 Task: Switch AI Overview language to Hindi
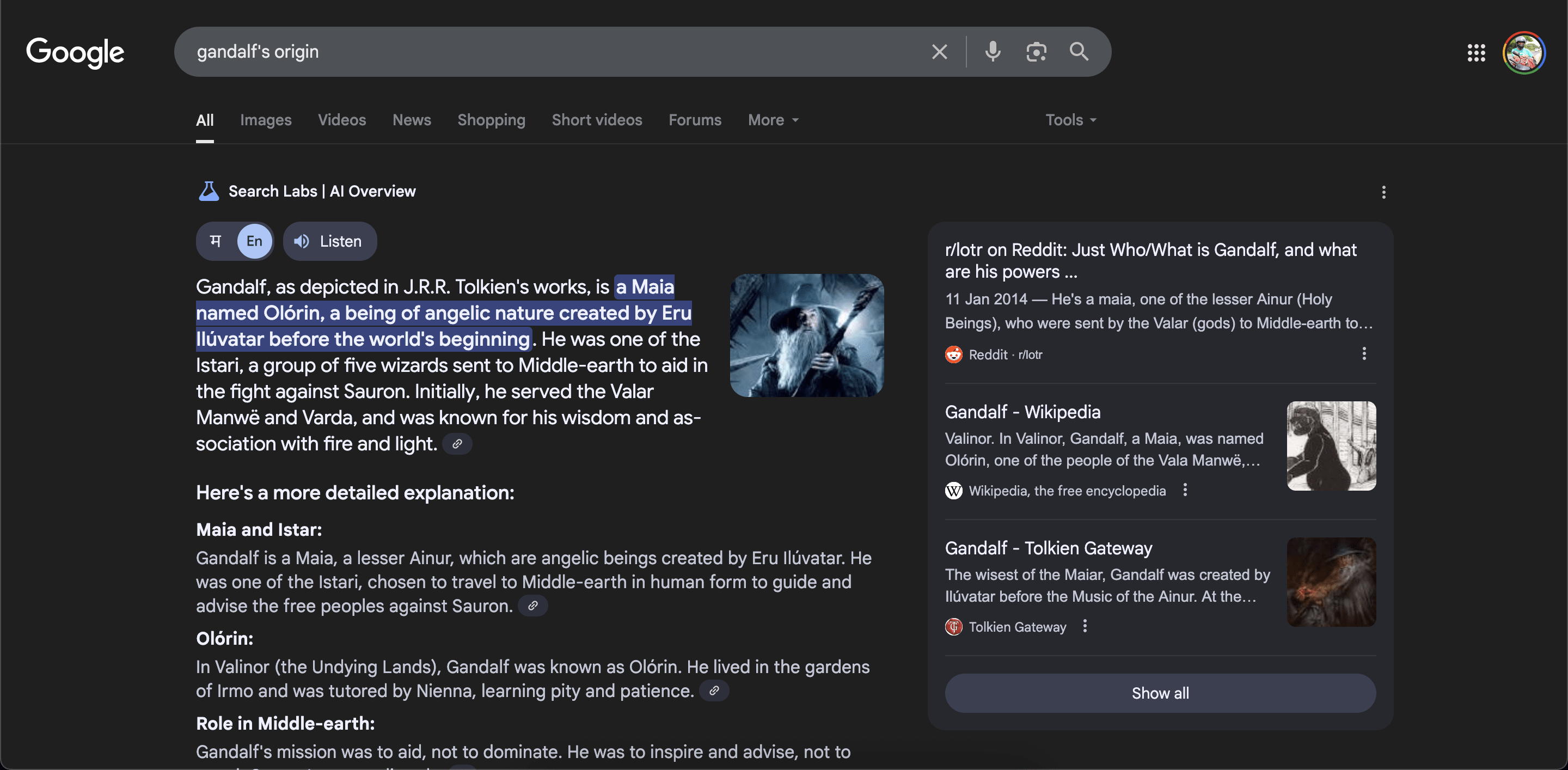pos(216,241)
